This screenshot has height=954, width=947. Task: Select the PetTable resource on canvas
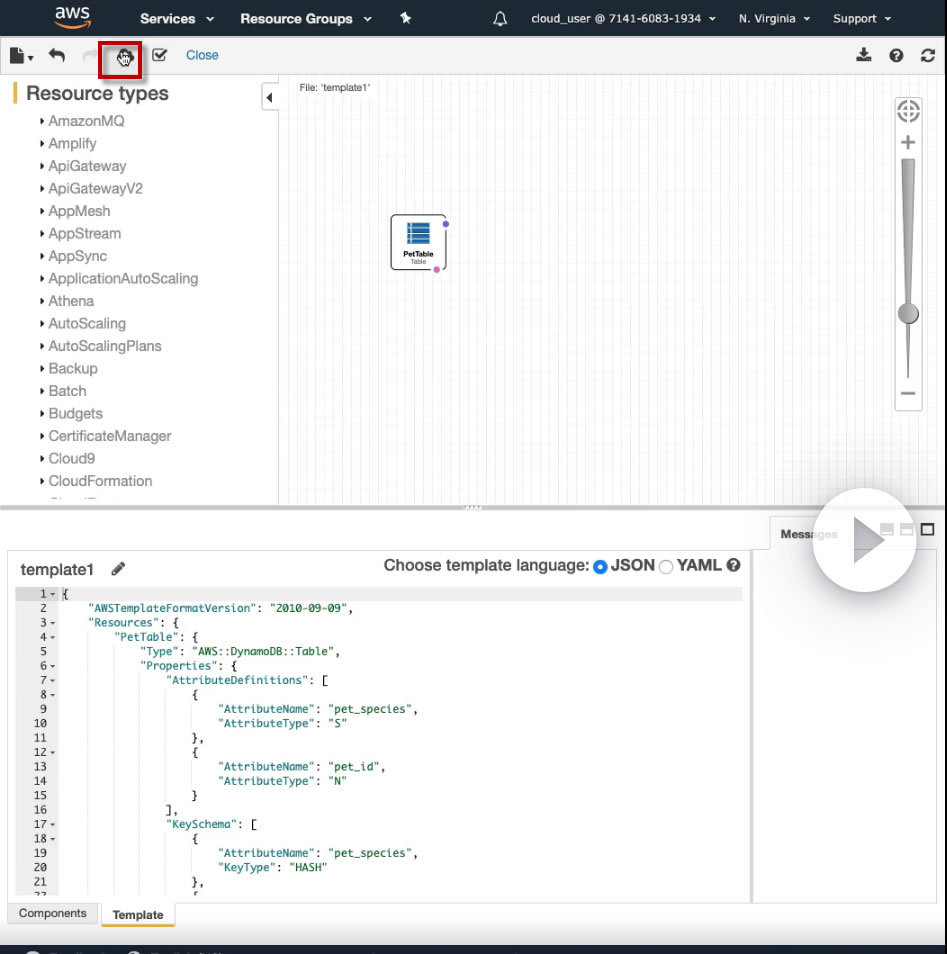pos(418,242)
